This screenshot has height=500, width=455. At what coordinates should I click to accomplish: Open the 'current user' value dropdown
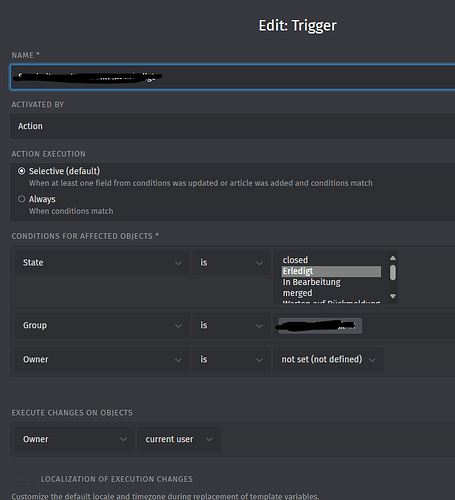(x=179, y=439)
